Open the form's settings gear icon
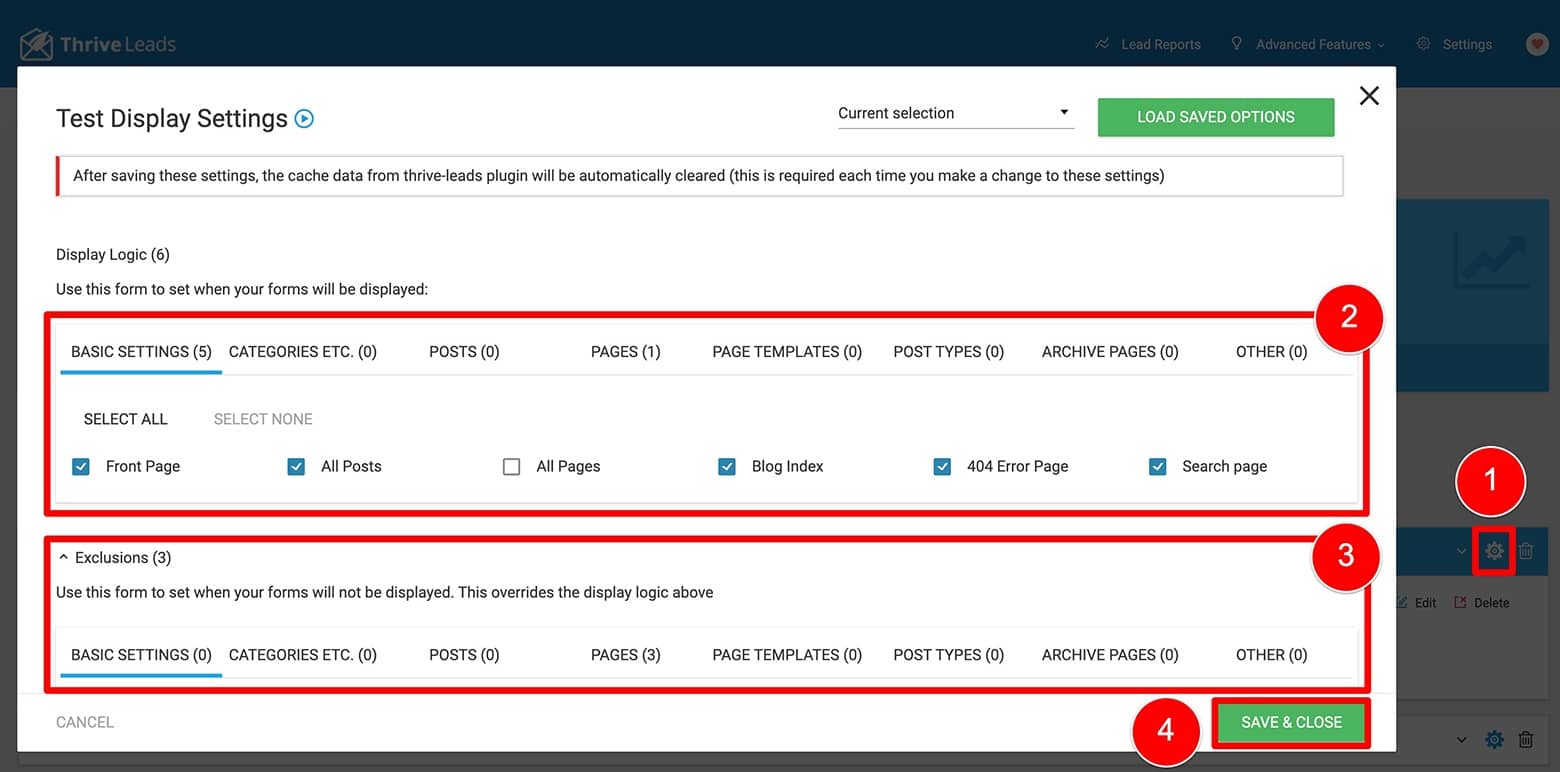Image resolution: width=1560 pixels, height=772 pixels. point(1493,551)
